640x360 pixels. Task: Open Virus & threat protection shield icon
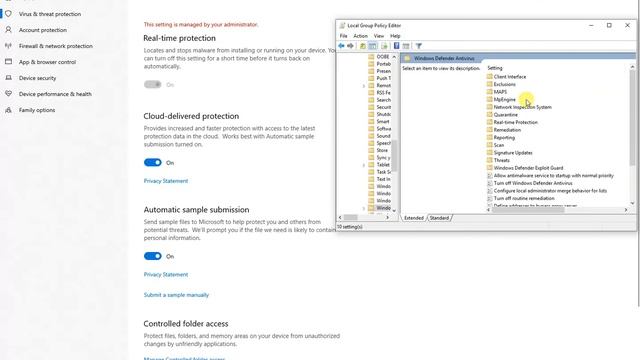point(8,14)
